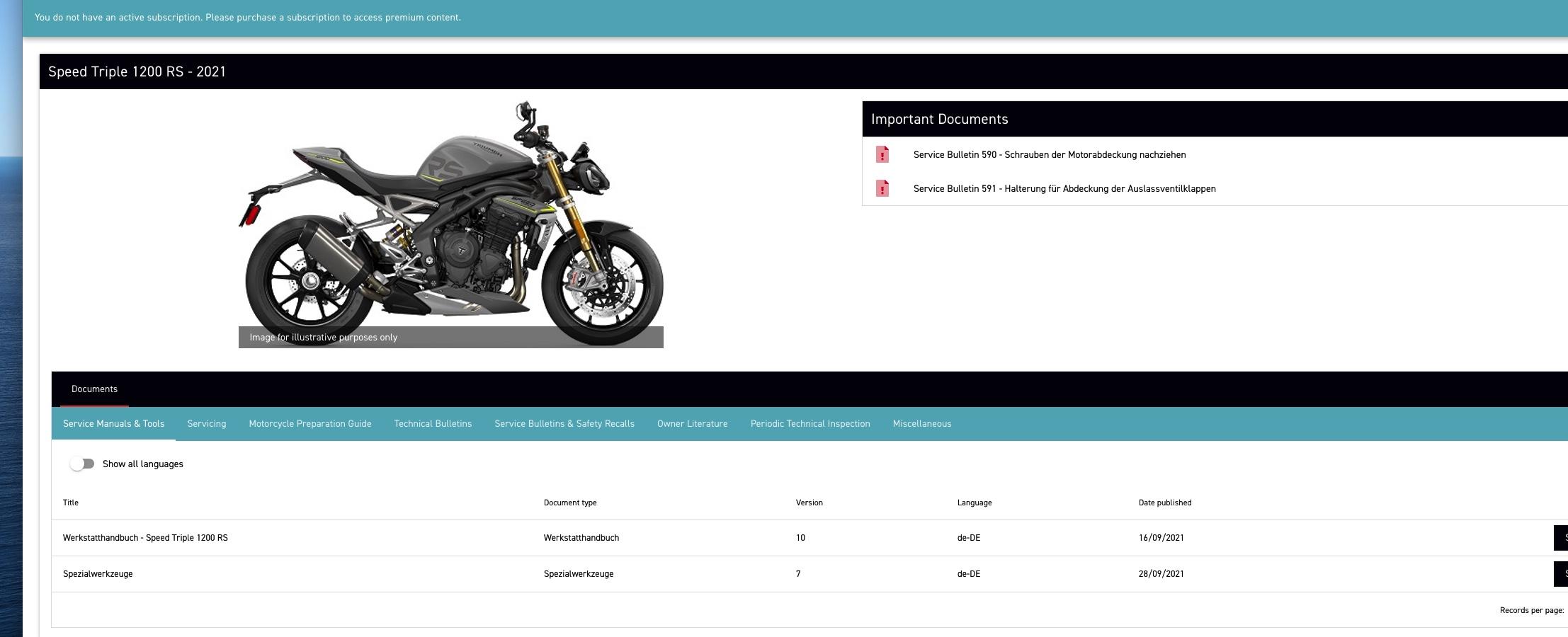The height and width of the screenshot is (637, 1568).
Task: Open the Motorcycle Preparation Guide tab
Action: (x=309, y=424)
